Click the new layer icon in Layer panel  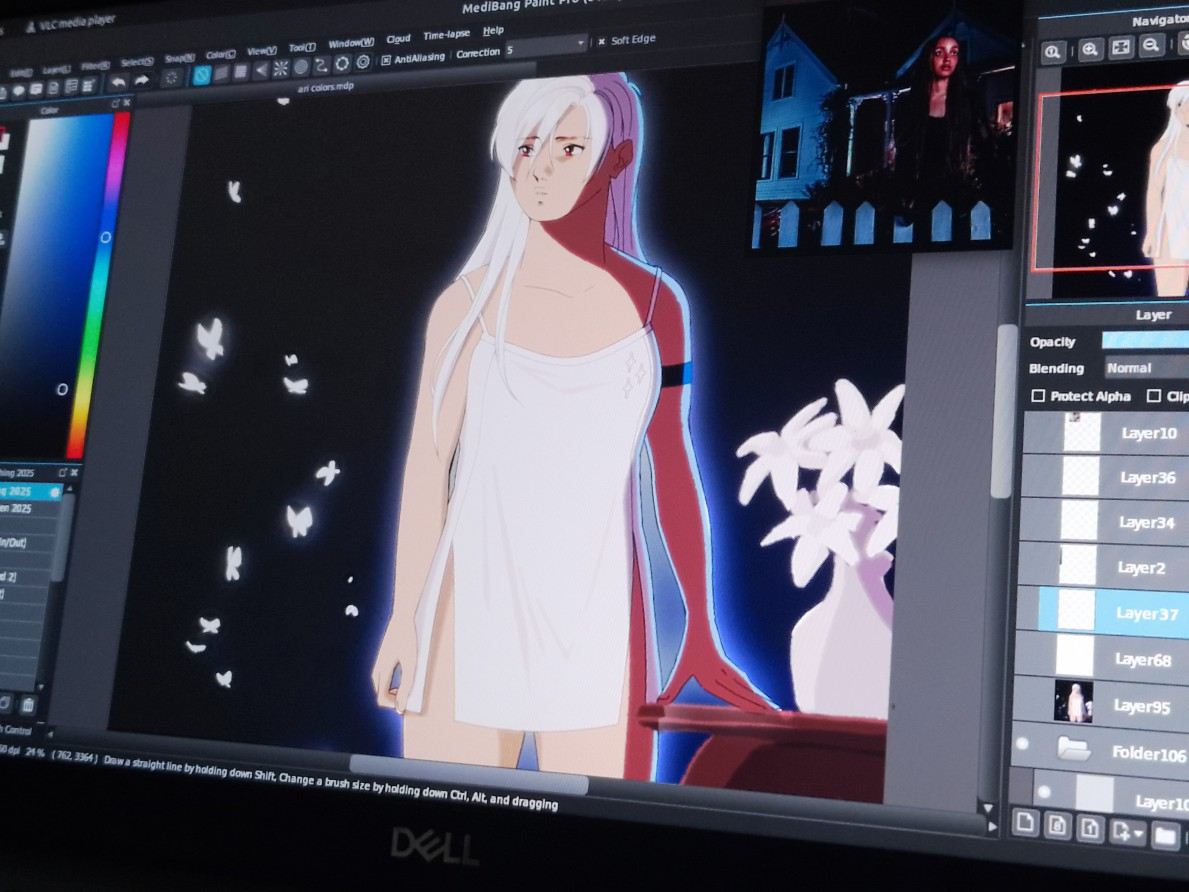[1024, 823]
